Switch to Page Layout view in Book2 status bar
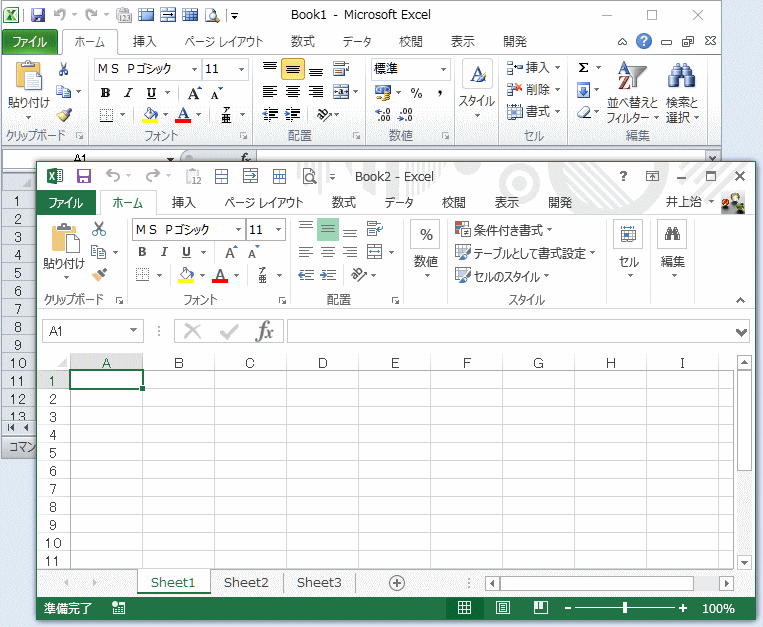 (x=503, y=608)
